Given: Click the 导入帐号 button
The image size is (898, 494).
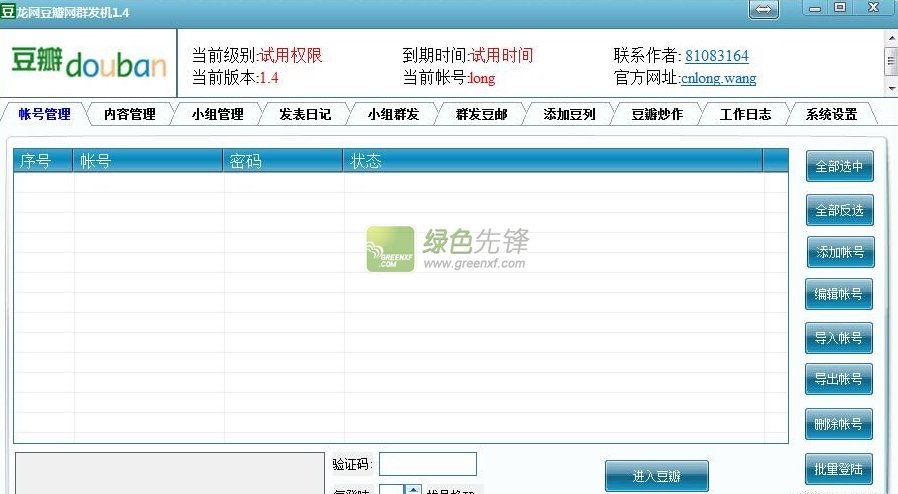Looking at the screenshot, I should 838,338.
